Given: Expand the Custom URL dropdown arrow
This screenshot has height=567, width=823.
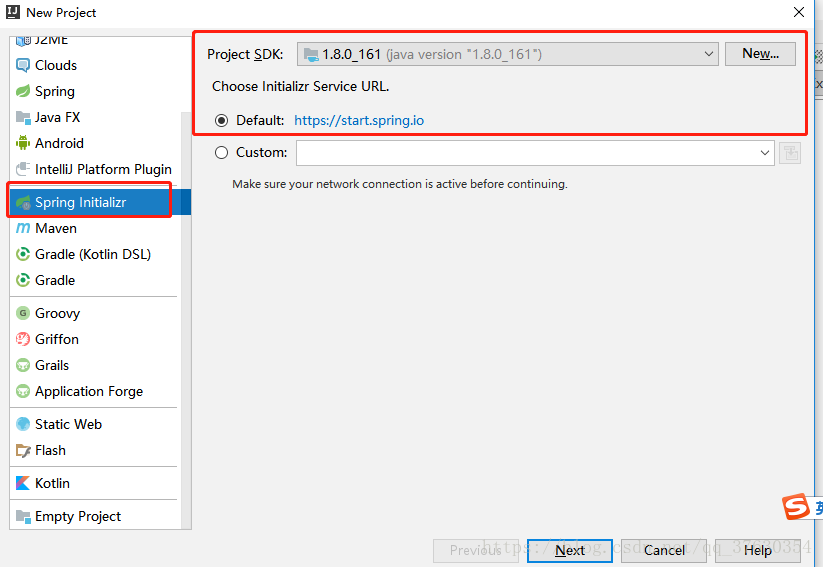Looking at the screenshot, I should coord(765,153).
